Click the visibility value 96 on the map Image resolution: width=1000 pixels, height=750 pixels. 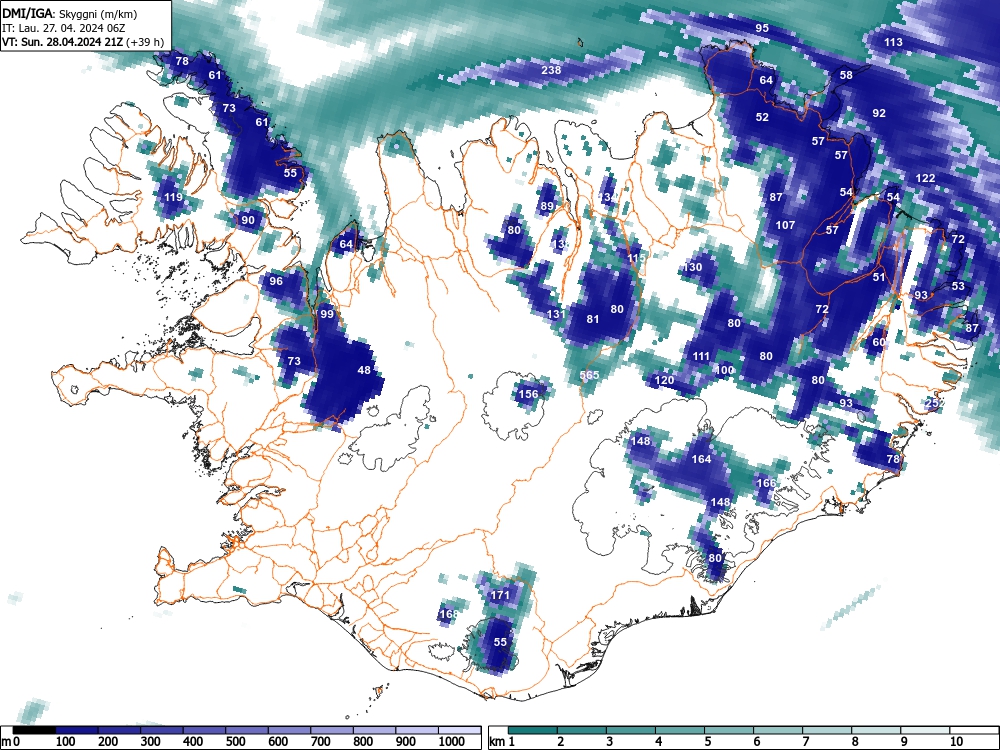coord(276,281)
